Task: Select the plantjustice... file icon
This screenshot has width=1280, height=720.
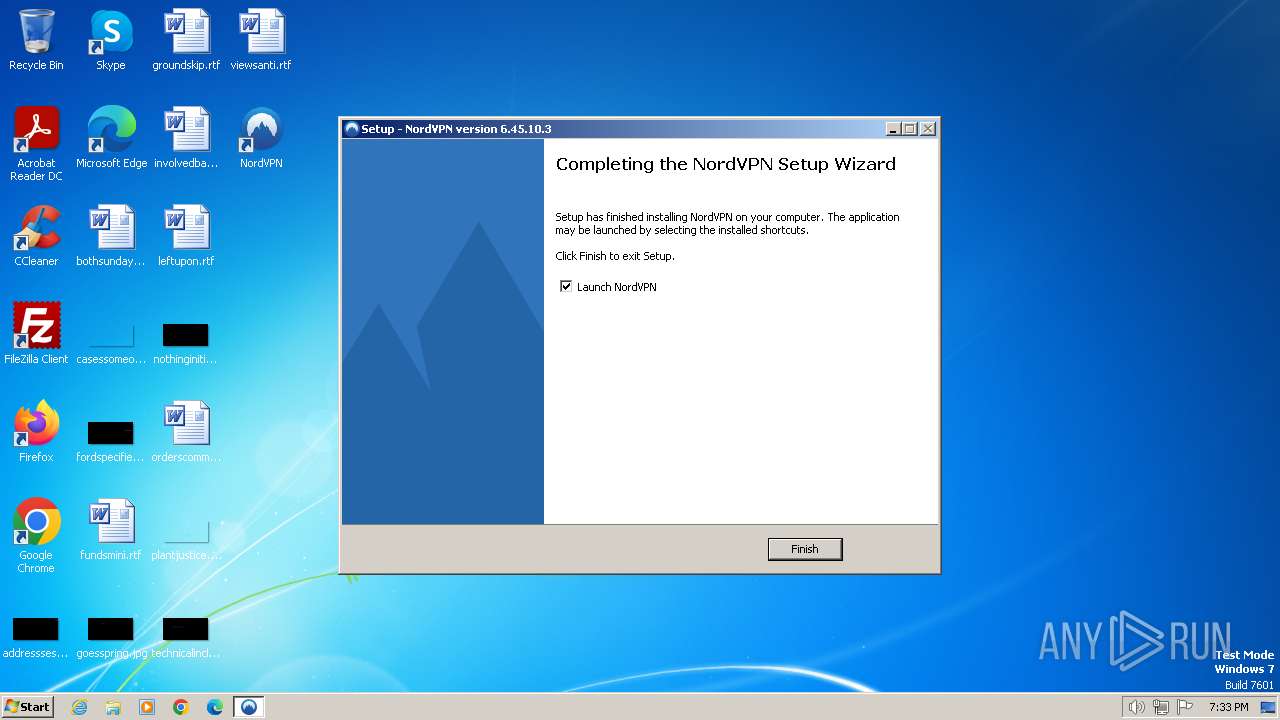Action: (186, 538)
